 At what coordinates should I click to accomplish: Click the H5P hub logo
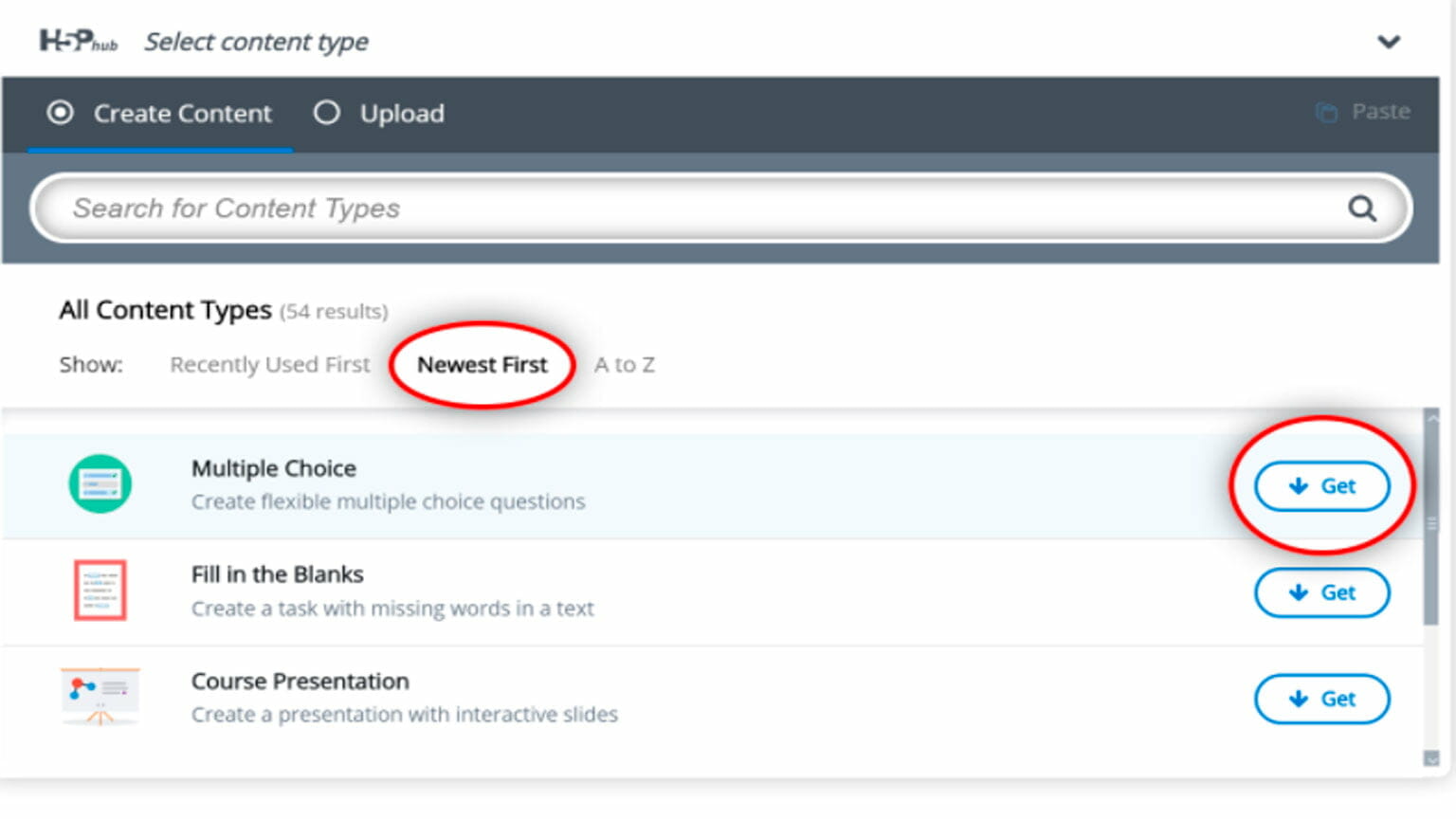click(x=78, y=41)
